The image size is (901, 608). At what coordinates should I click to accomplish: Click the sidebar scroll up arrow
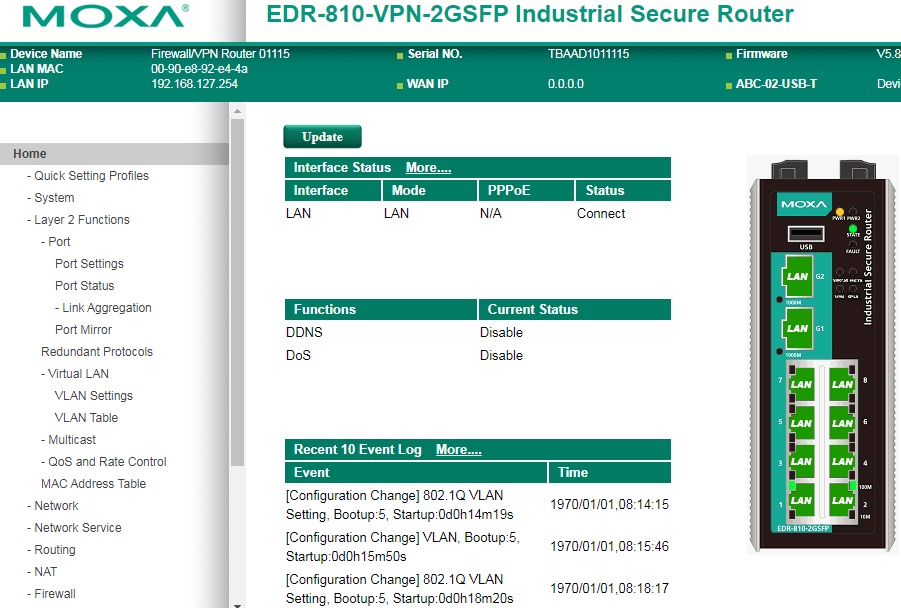(x=237, y=111)
